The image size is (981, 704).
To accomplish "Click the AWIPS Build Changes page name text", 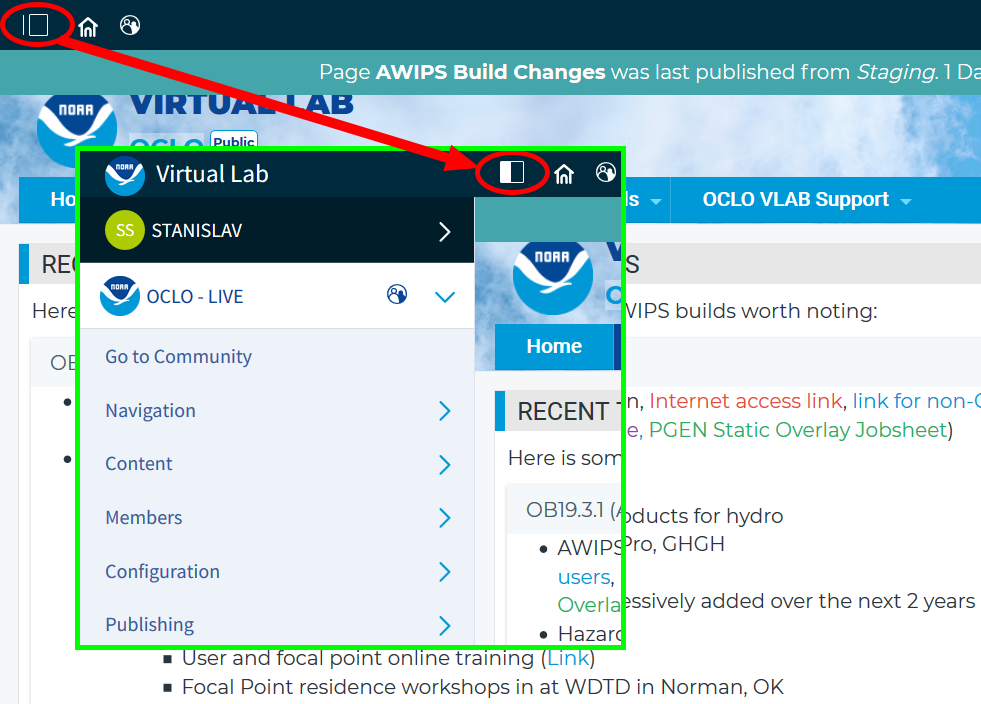I will [x=490, y=72].
